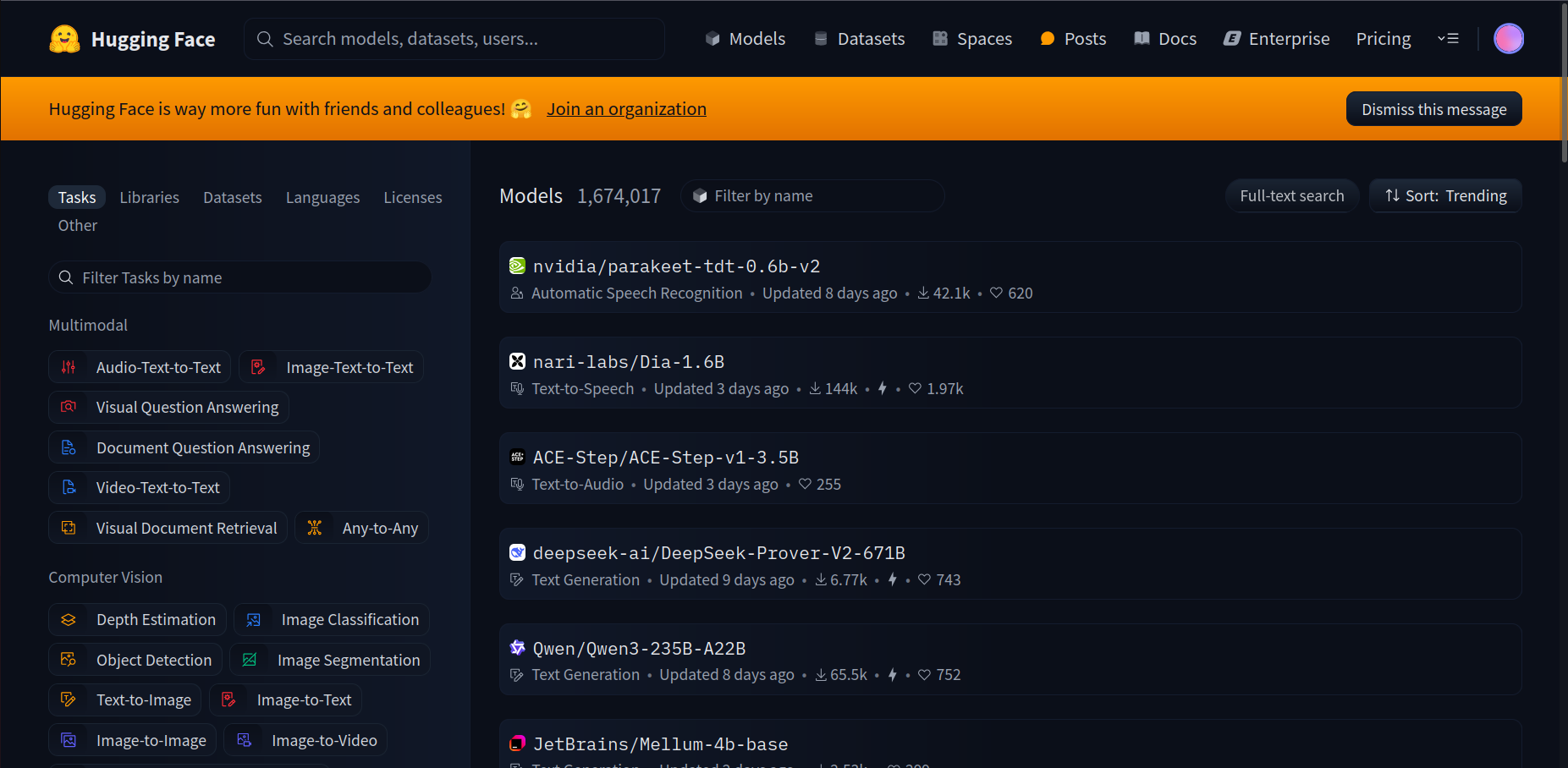Open JetBrains/Mellum-4b-base model page

(1010, 744)
